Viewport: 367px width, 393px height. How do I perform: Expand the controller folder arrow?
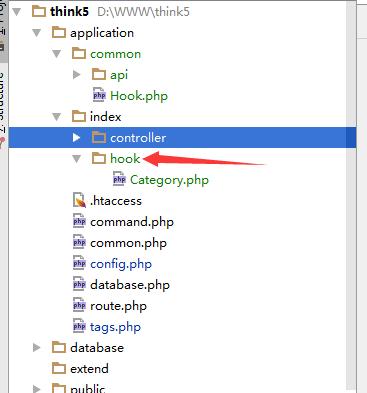click(x=77, y=137)
